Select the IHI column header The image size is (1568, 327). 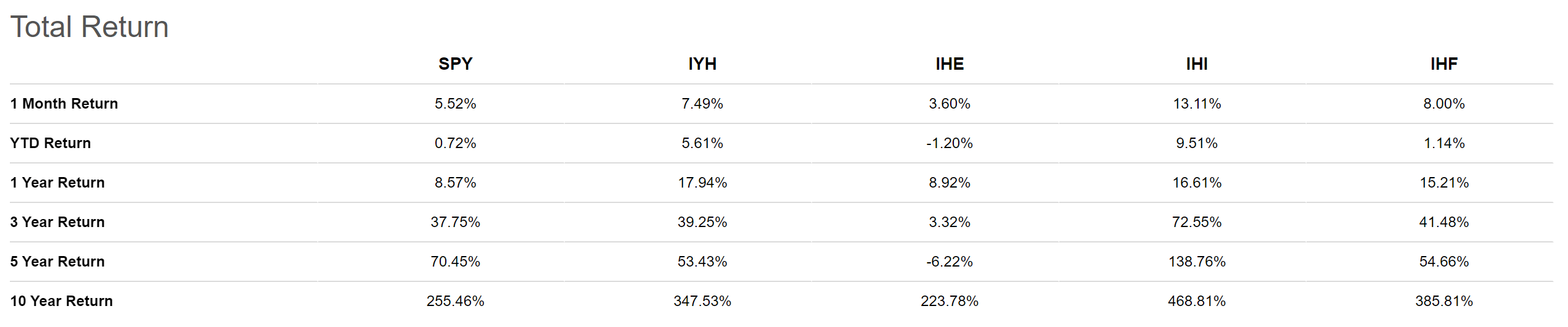[x=1197, y=64]
